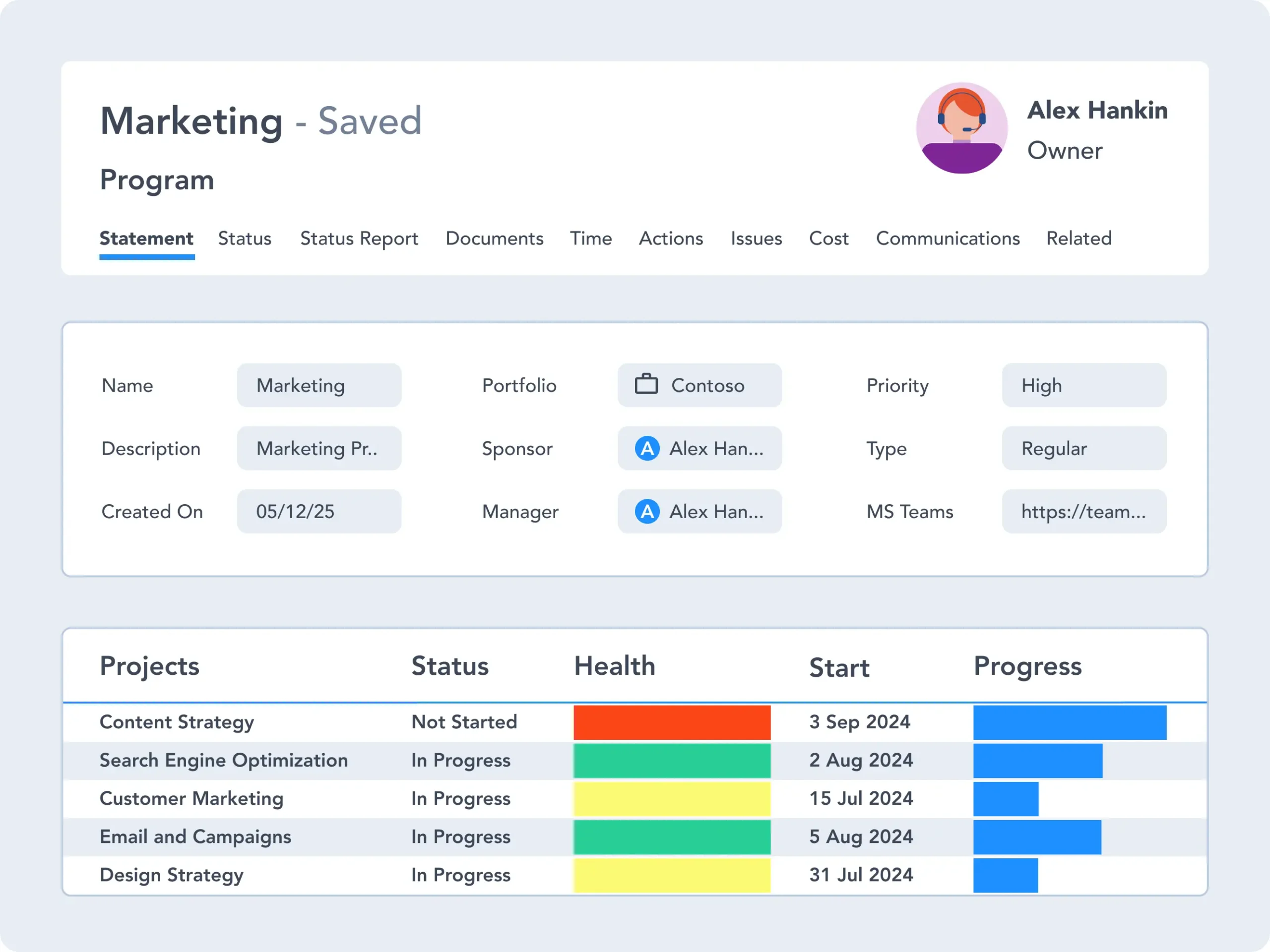
Task: Click Customer Marketing's yellow health swatch
Action: (672, 798)
